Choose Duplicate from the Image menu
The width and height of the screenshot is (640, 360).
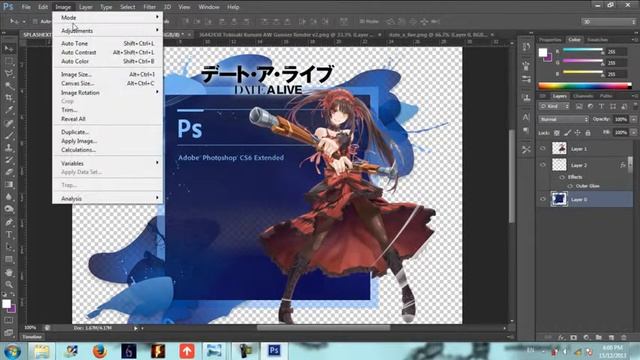tap(108, 132)
